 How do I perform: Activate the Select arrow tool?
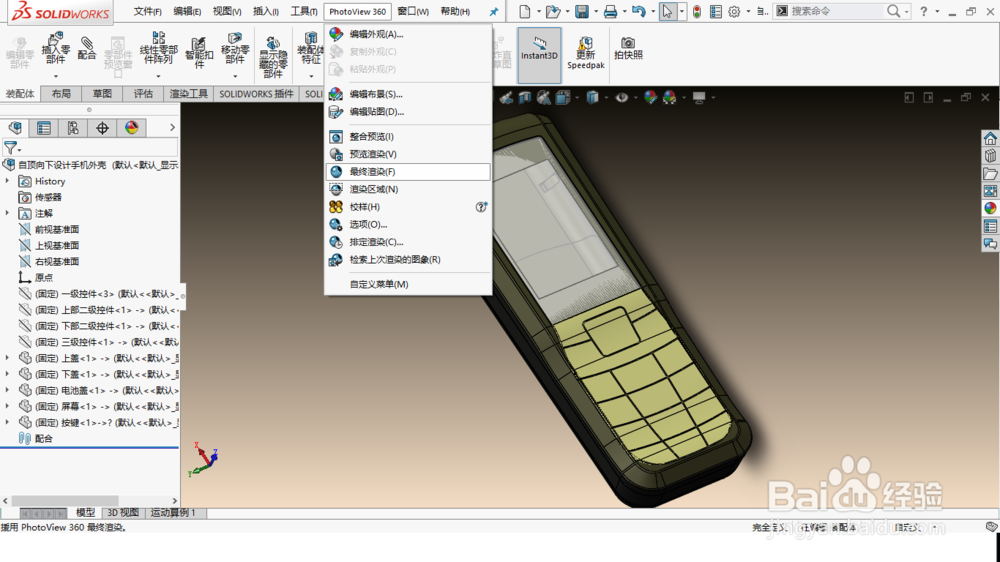667,11
